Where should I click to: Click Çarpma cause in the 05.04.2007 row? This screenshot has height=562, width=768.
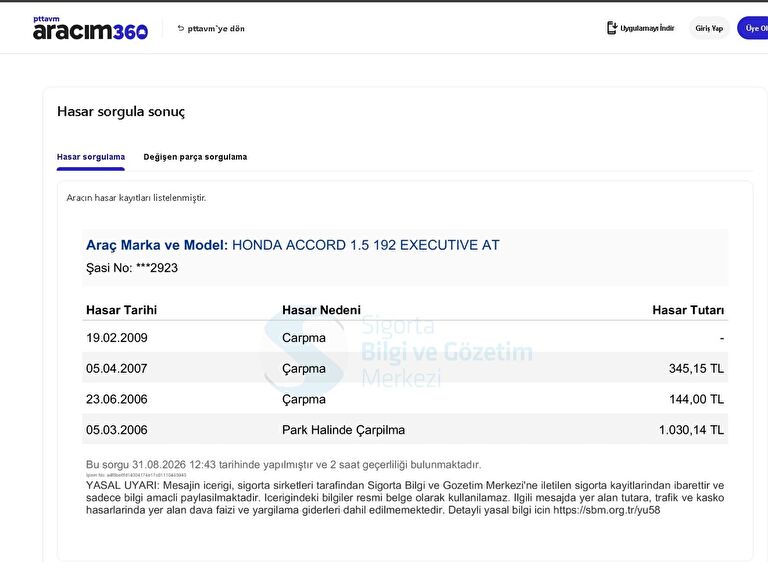tap(304, 369)
